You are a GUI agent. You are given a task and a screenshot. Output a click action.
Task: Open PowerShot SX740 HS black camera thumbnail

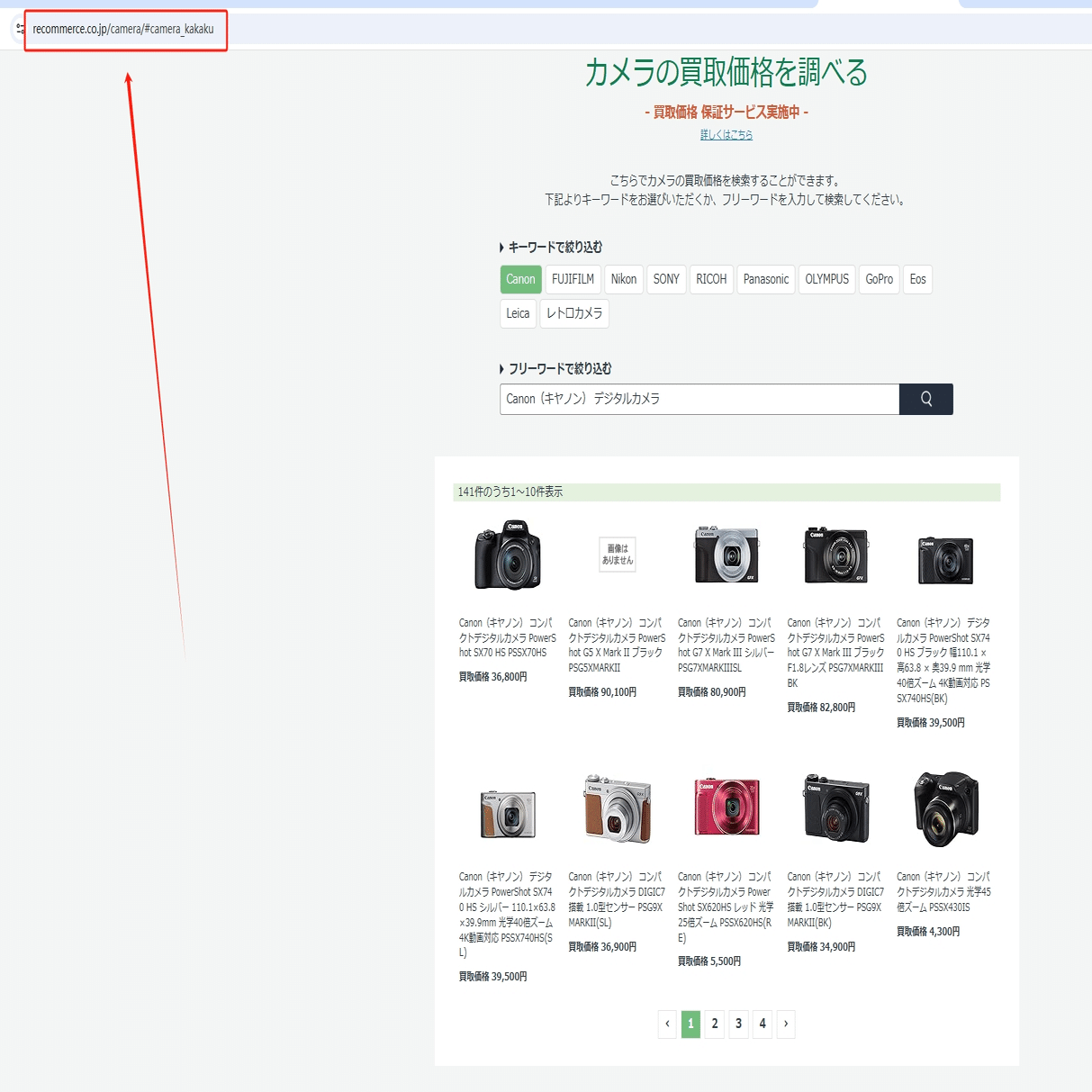point(945,560)
